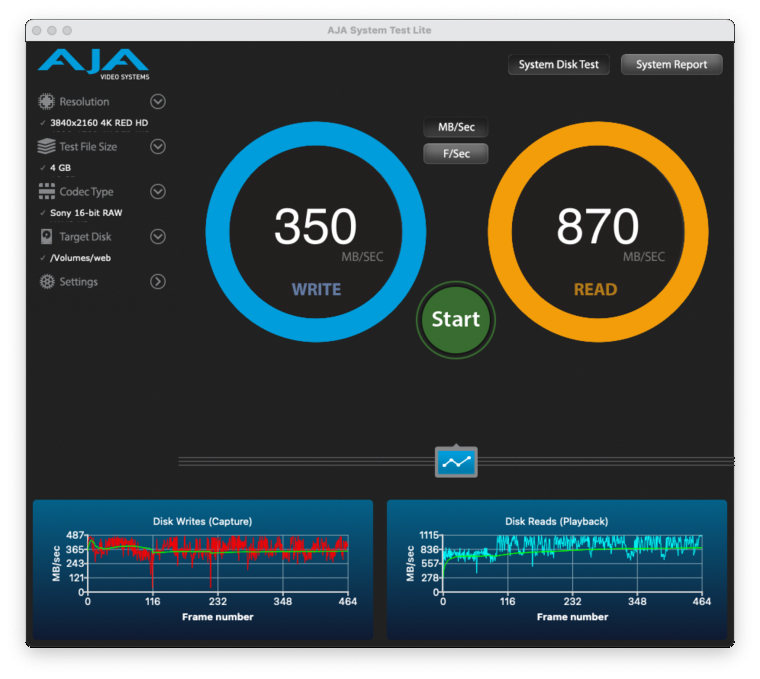760x679 pixels.
Task: Click the 350 write speed value
Action: click(316, 226)
